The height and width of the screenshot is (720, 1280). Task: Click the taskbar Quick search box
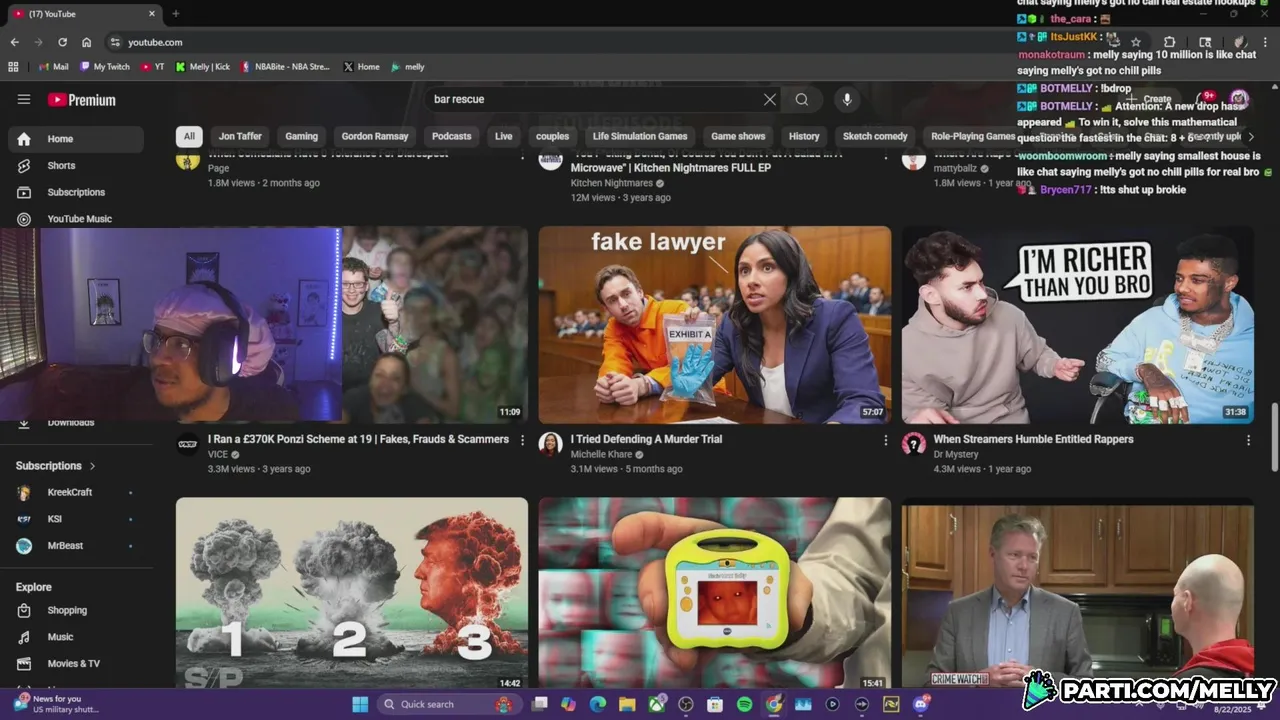448,704
